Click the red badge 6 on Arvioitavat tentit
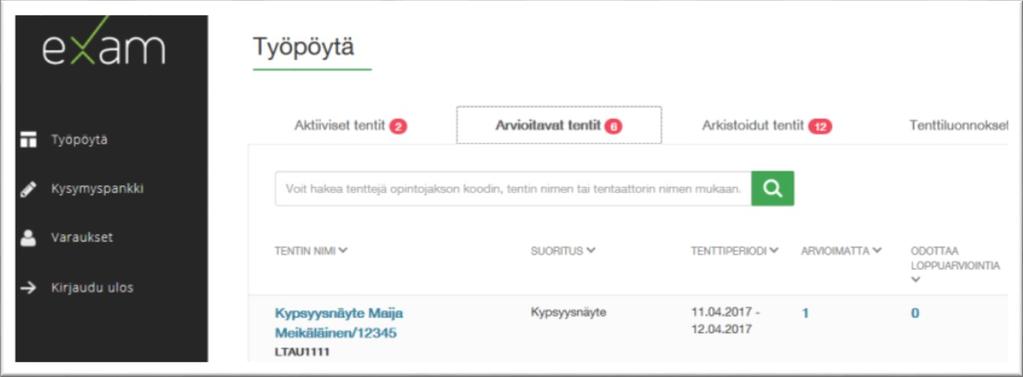1023x377 pixels. coord(613,127)
